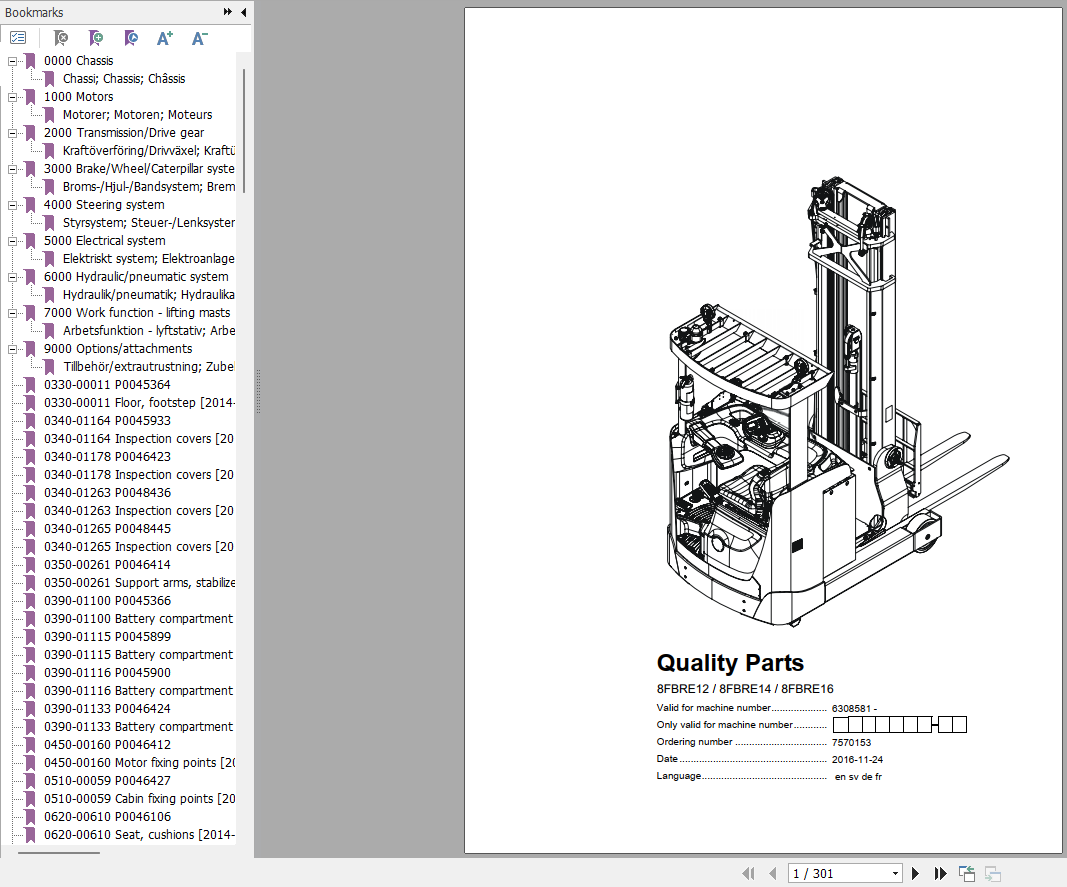Viewport: 1067px width, 887px height.
Task: Select 7000 Work function - lifting masts
Action: pyautogui.click(x=137, y=312)
